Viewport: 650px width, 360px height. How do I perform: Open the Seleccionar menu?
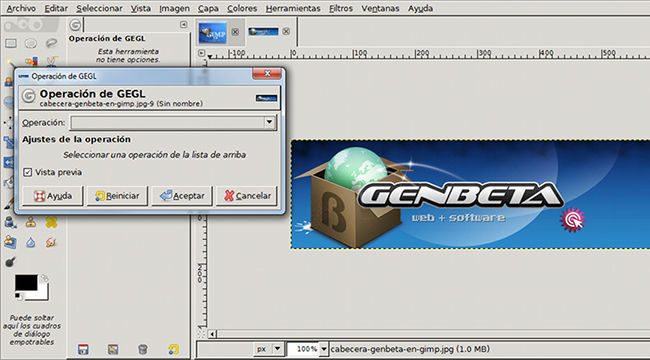[99, 8]
